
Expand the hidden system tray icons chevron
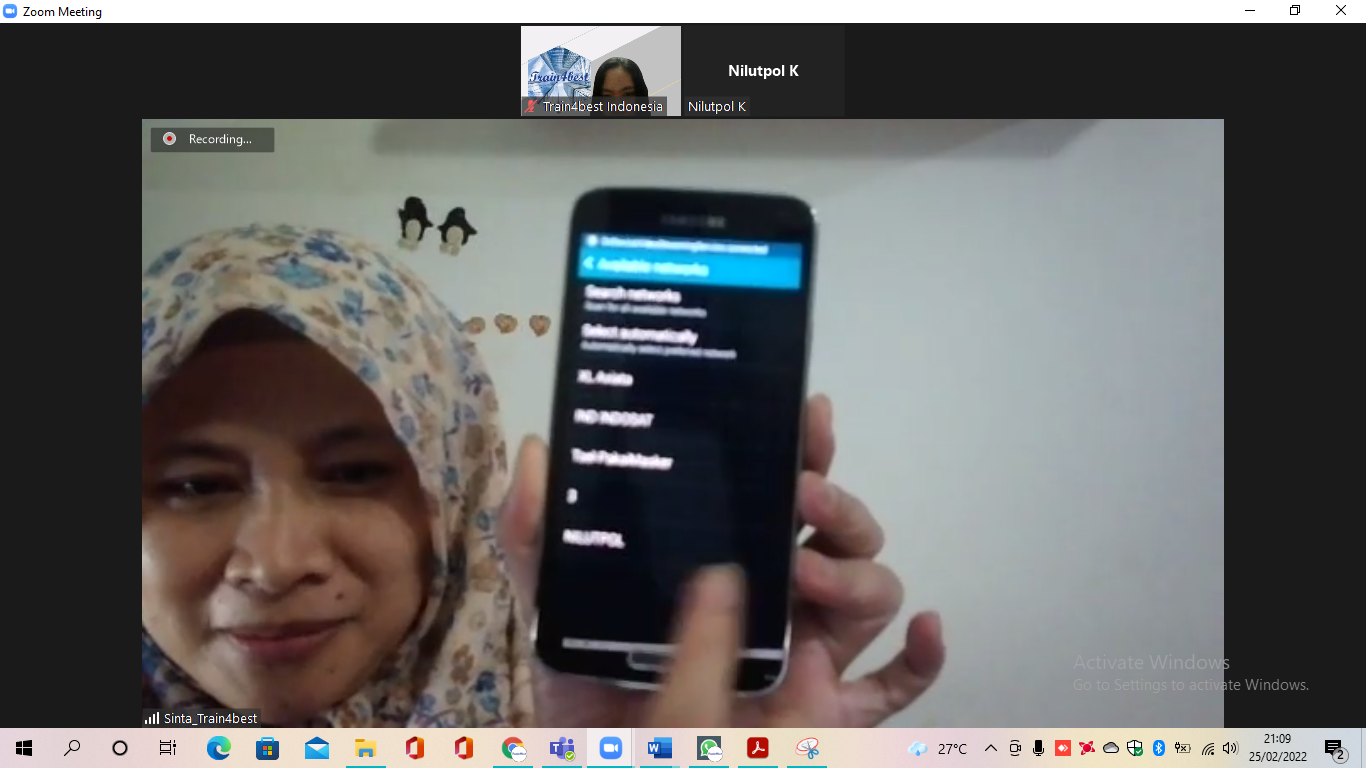point(991,748)
